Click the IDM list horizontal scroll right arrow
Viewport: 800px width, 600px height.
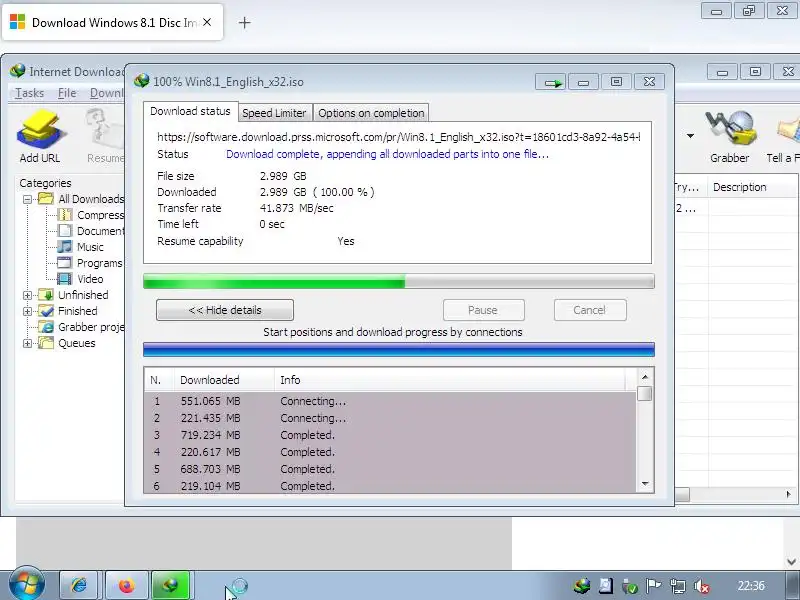[789, 494]
